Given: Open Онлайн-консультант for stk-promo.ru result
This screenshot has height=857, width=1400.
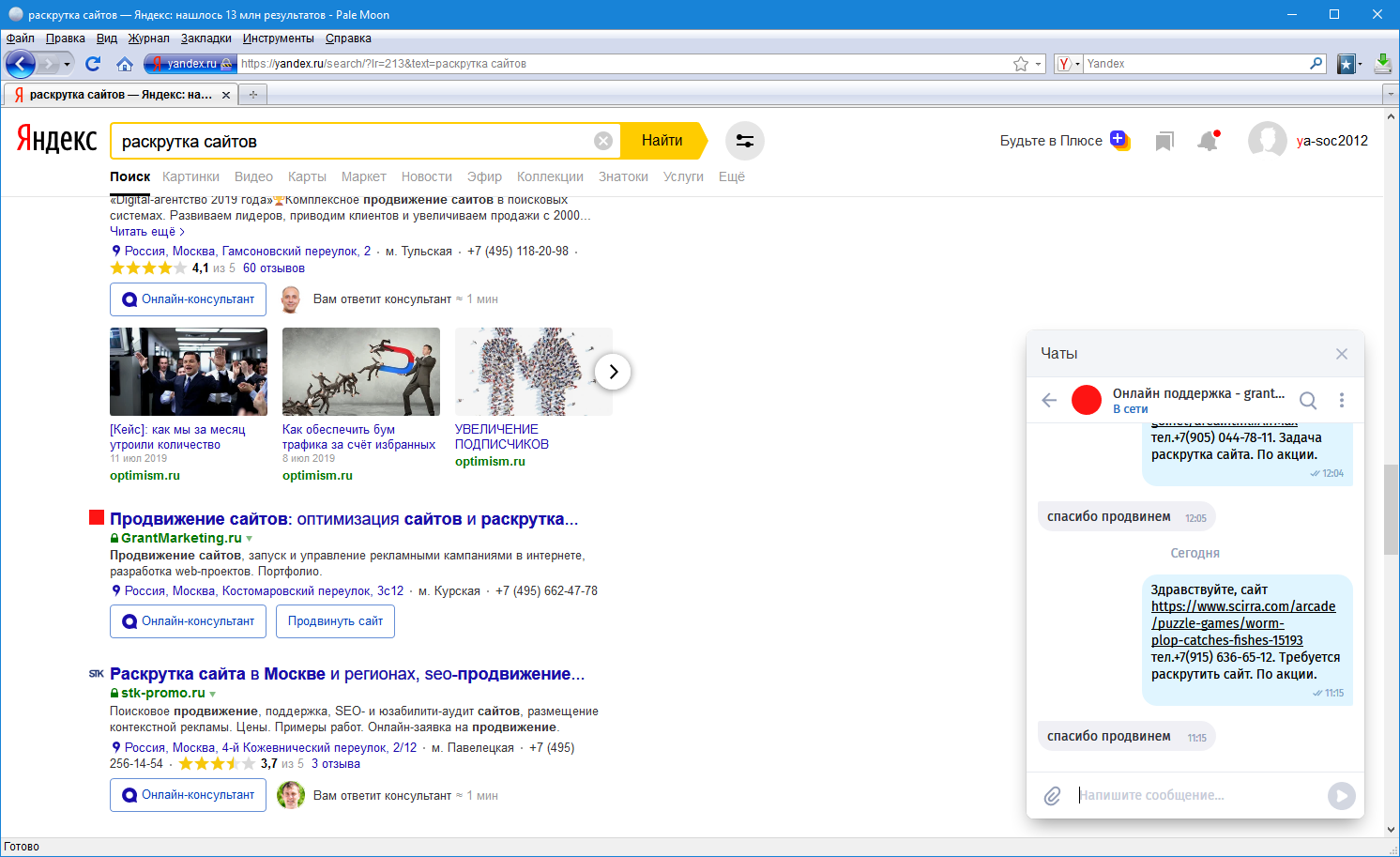Looking at the screenshot, I should point(188,795).
